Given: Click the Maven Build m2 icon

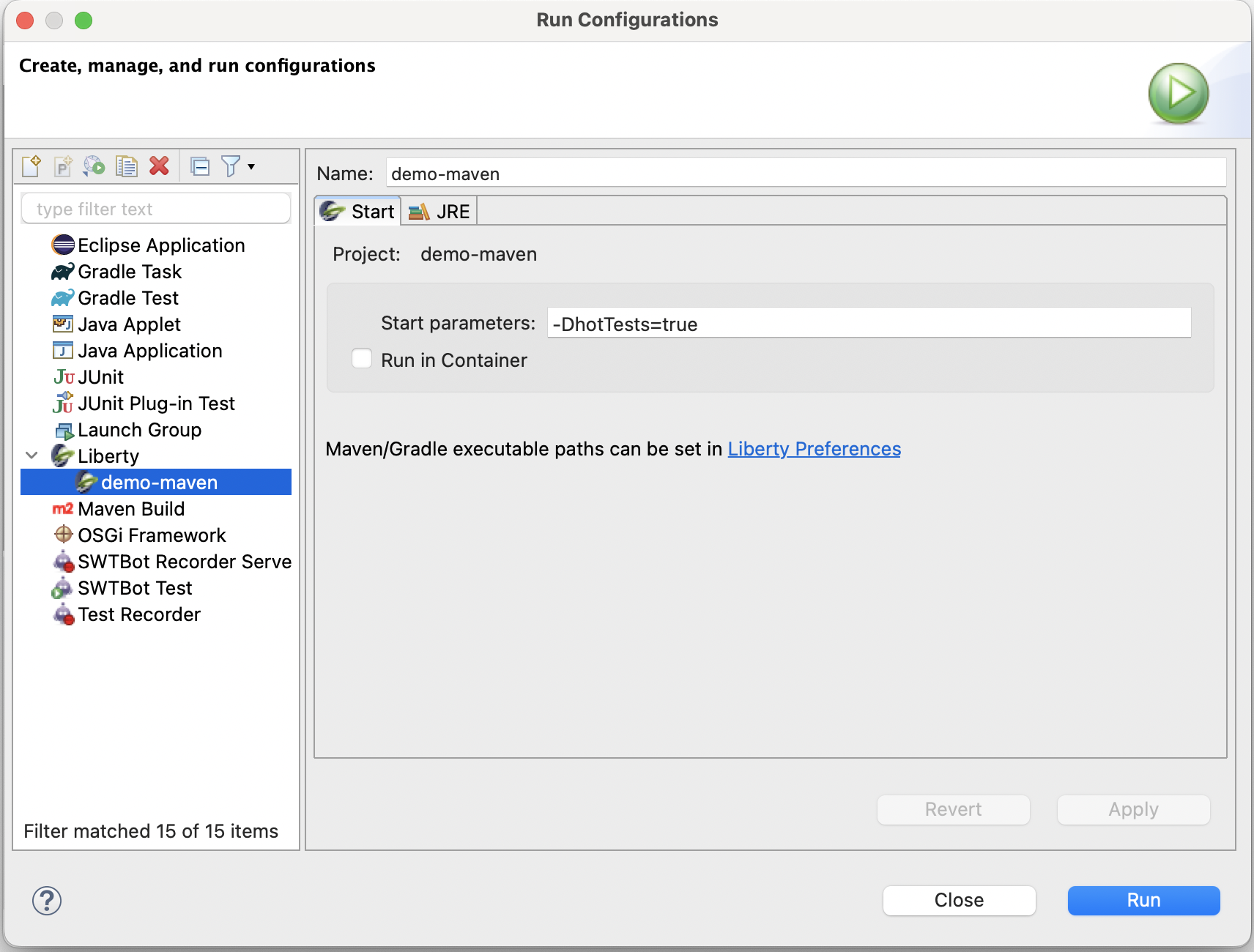Looking at the screenshot, I should click(63, 509).
